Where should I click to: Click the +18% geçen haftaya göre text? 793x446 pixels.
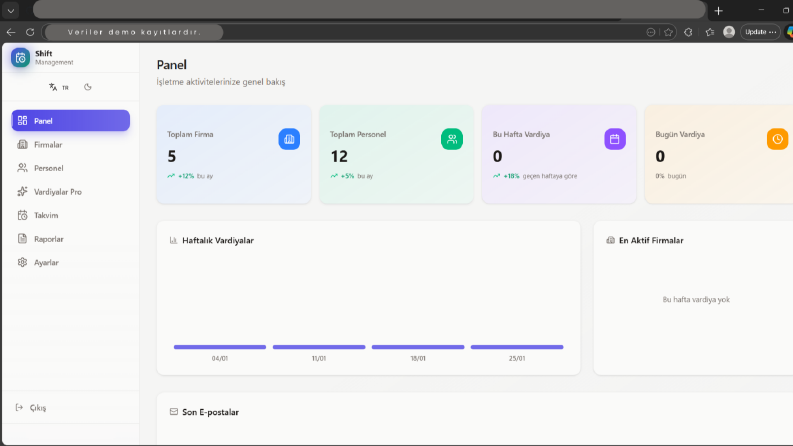pyautogui.click(x=535, y=176)
